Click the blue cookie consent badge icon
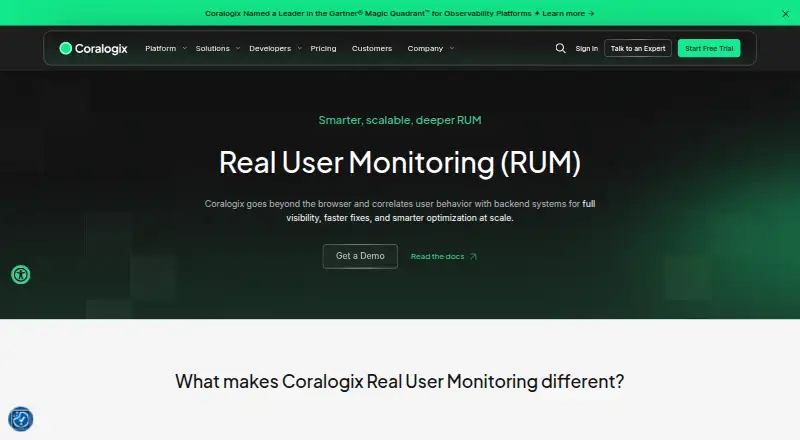Image resolution: width=800 pixels, height=440 pixels. pos(20,419)
